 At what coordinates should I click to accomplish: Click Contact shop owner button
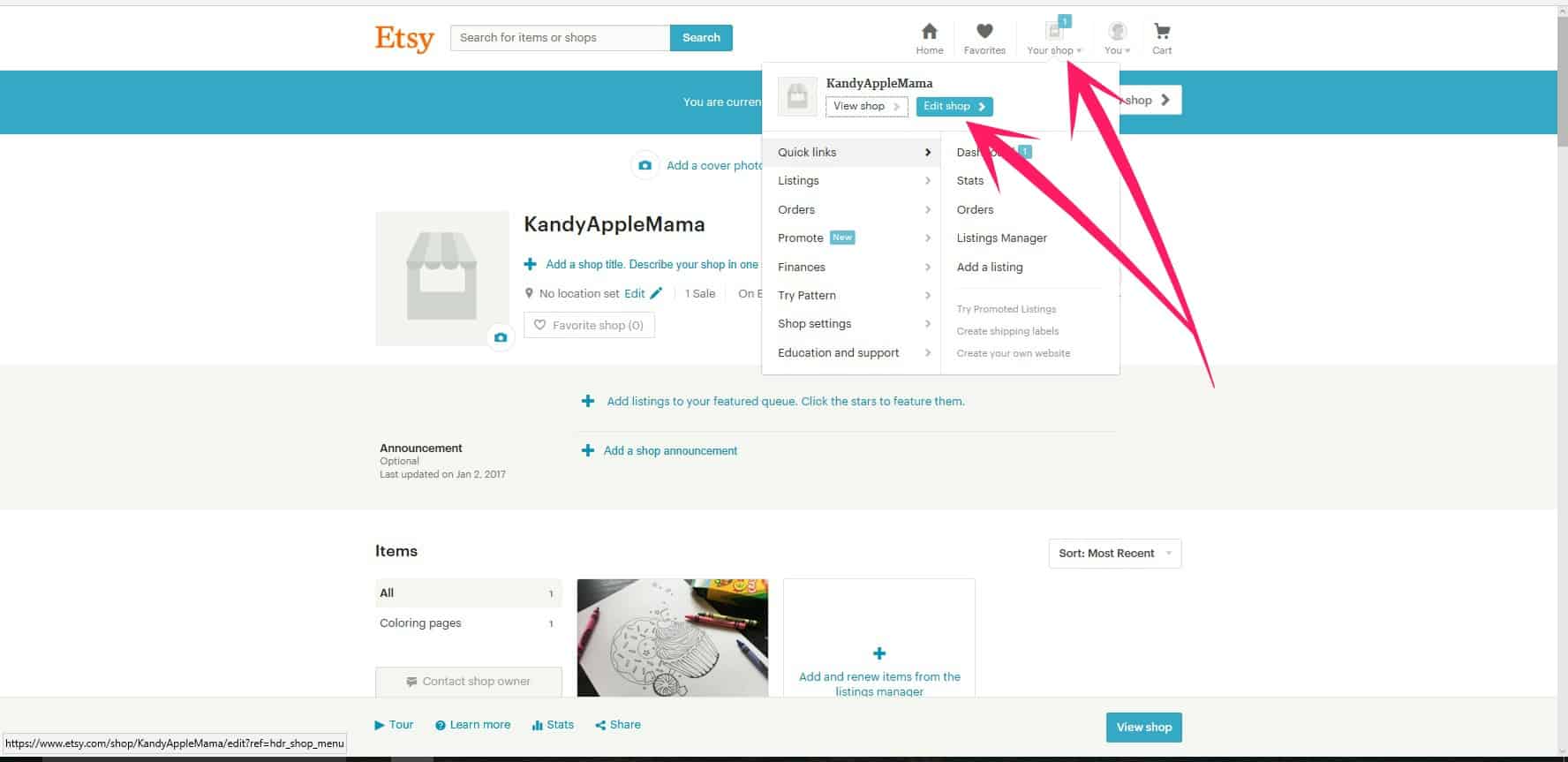(x=468, y=682)
